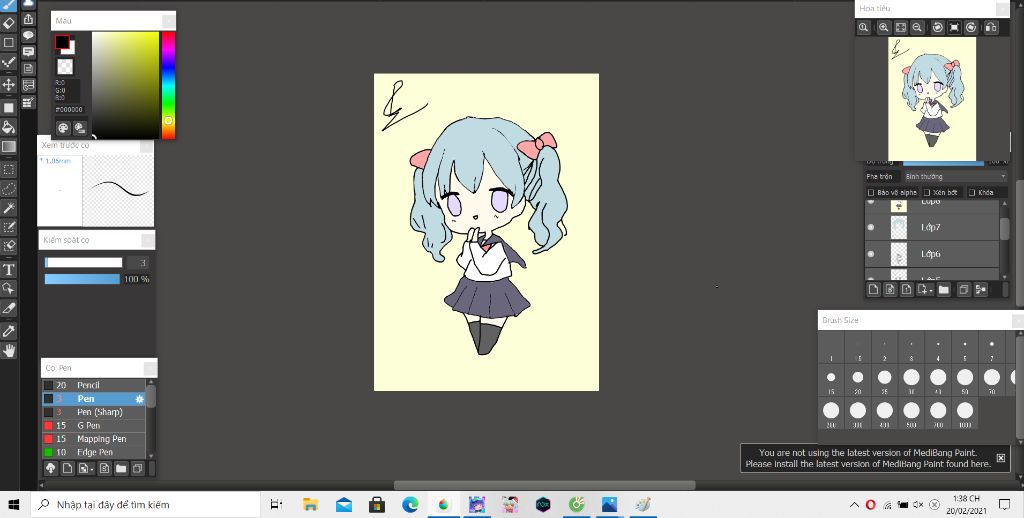Click the export/share icon in second column
This screenshot has height=518, width=1024.
29,20
